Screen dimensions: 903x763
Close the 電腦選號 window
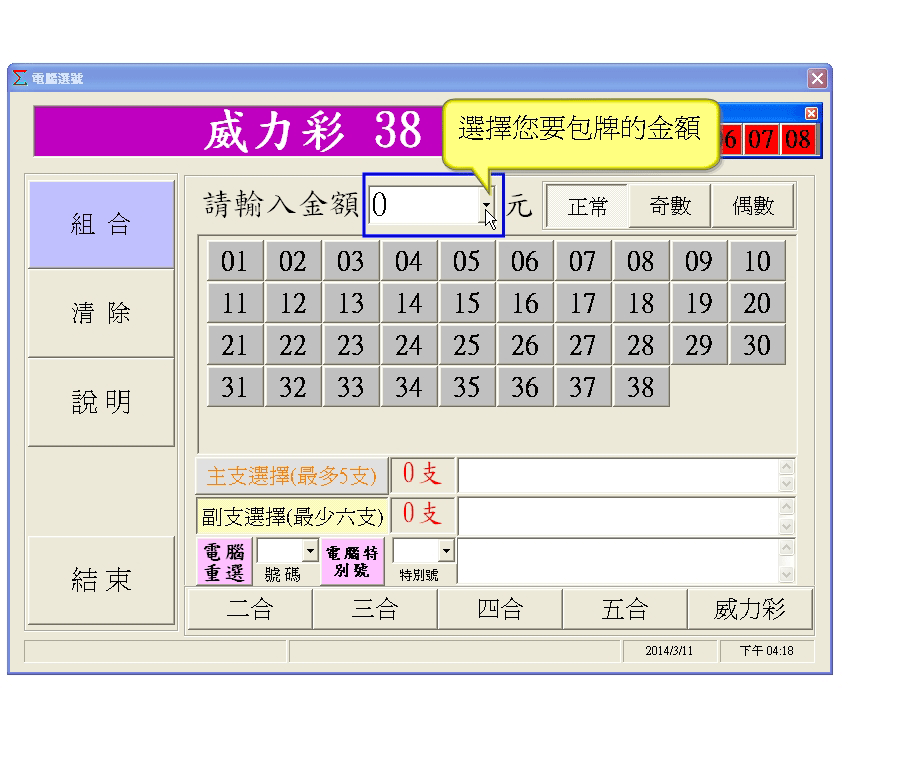(817, 78)
